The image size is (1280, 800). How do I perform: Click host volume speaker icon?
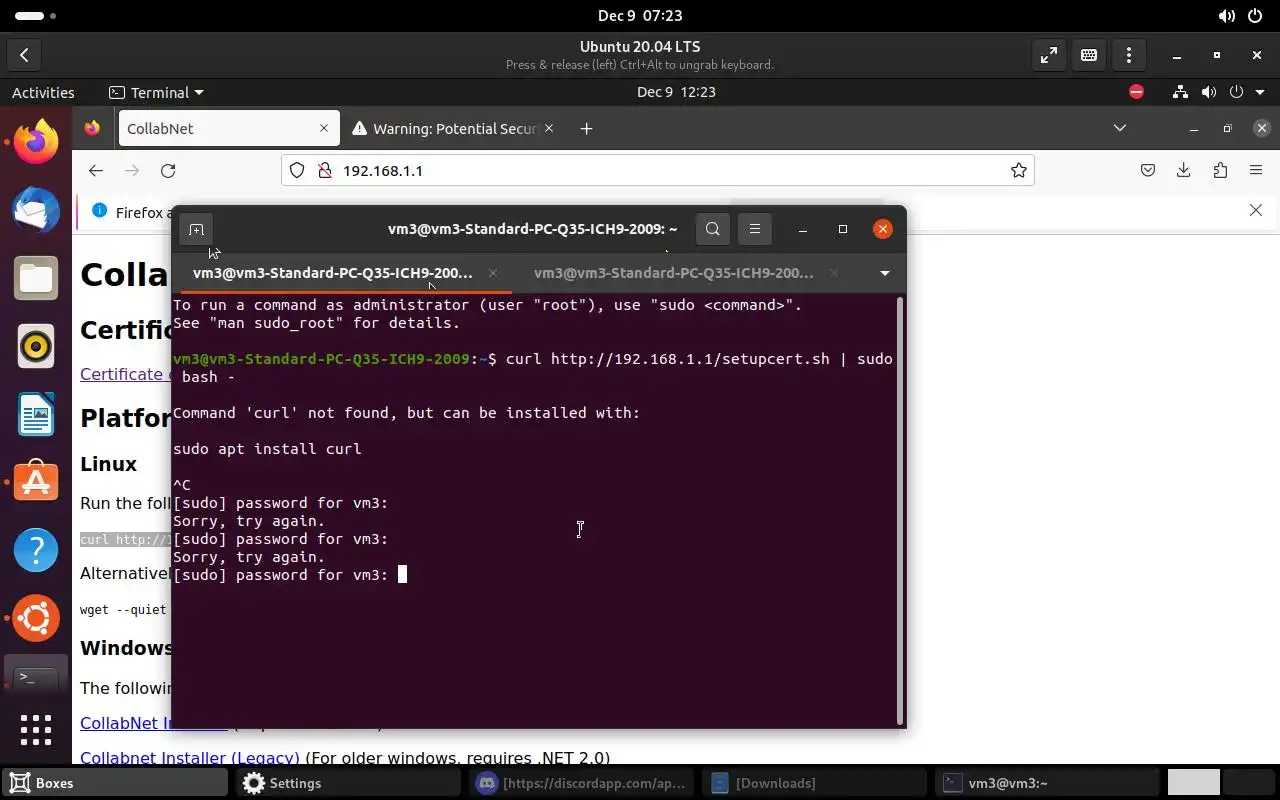point(1226,16)
